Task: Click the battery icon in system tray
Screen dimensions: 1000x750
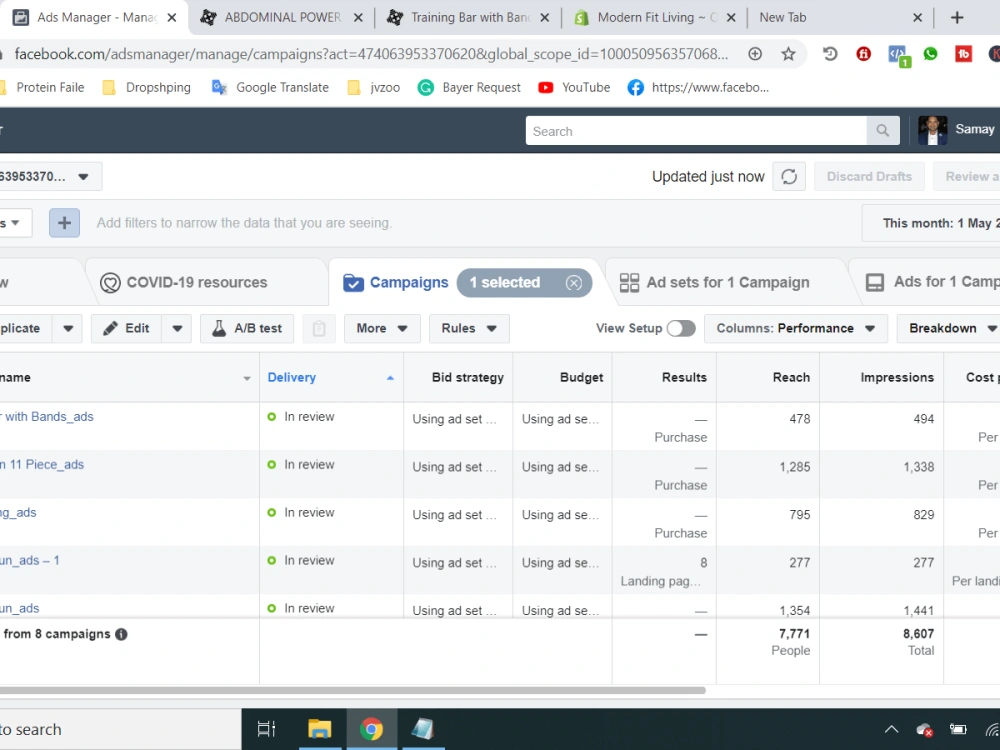Action: pos(957,729)
